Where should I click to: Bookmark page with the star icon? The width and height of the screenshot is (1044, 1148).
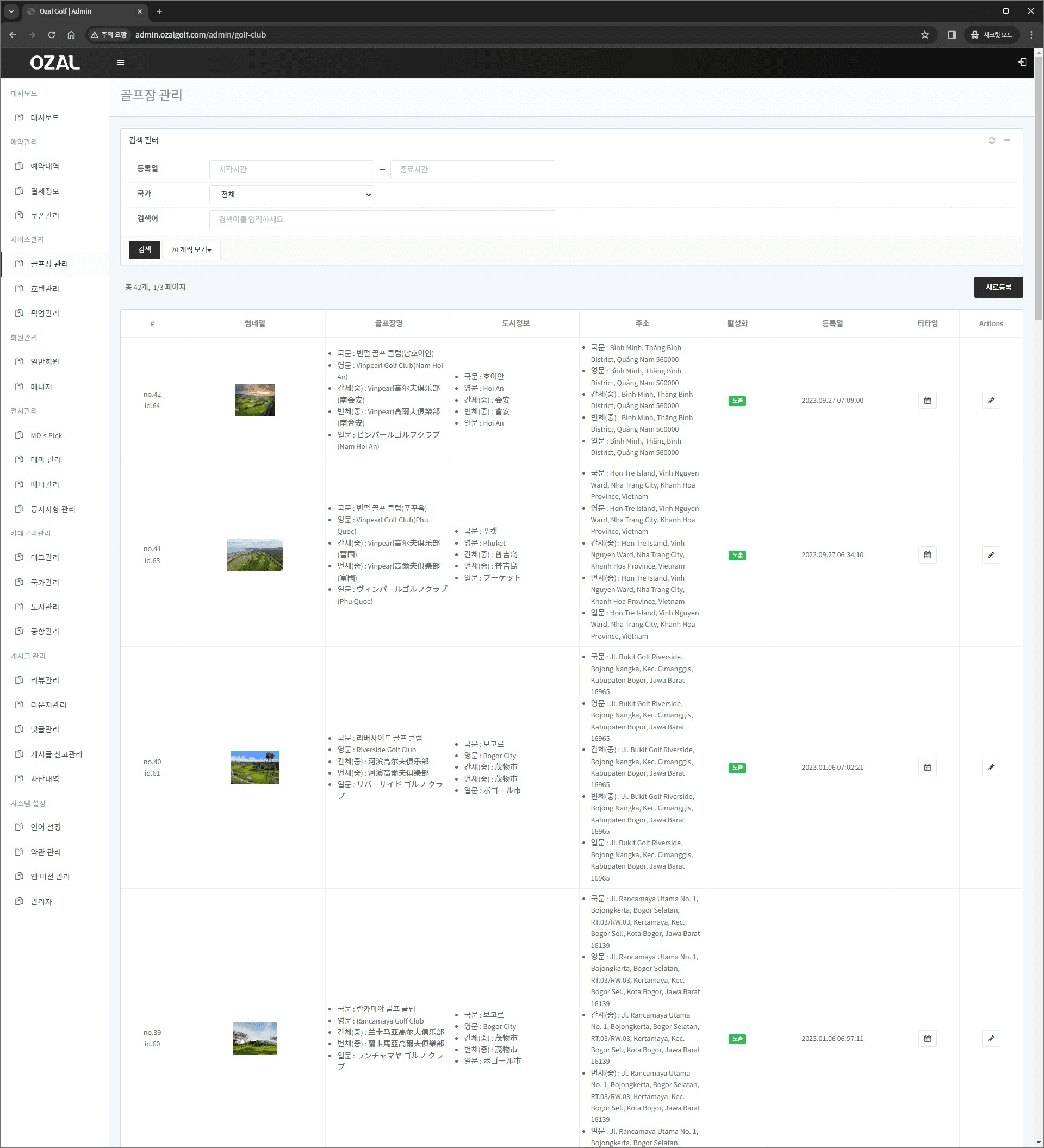tap(924, 35)
